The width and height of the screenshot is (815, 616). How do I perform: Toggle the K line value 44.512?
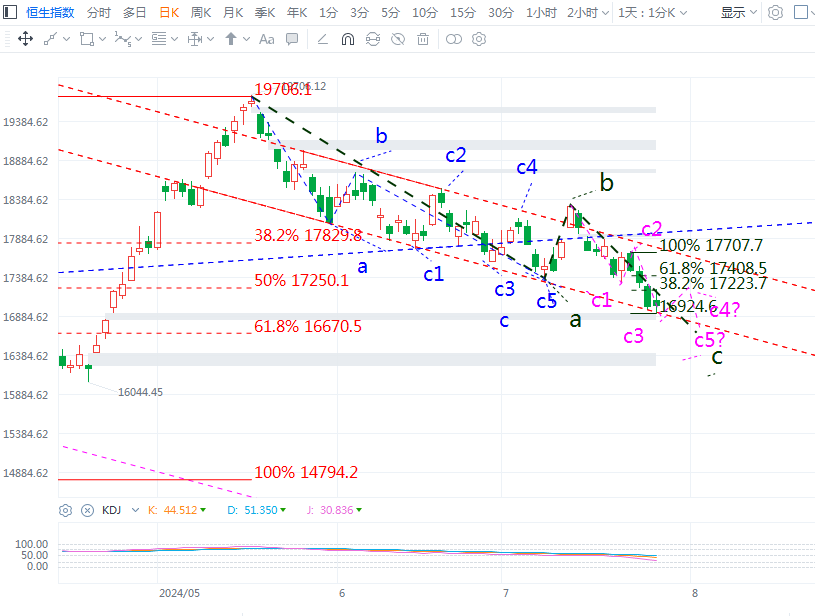[x=177, y=510]
